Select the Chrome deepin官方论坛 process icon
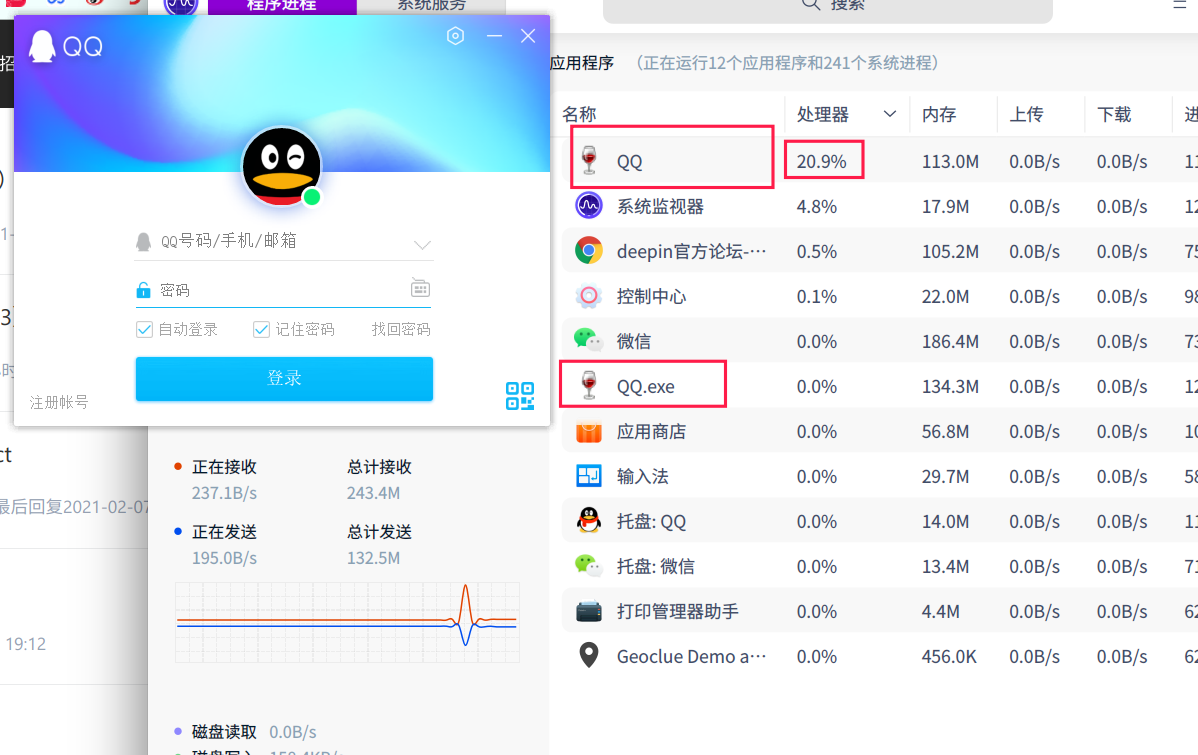The width and height of the screenshot is (1198, 755). 589,251
